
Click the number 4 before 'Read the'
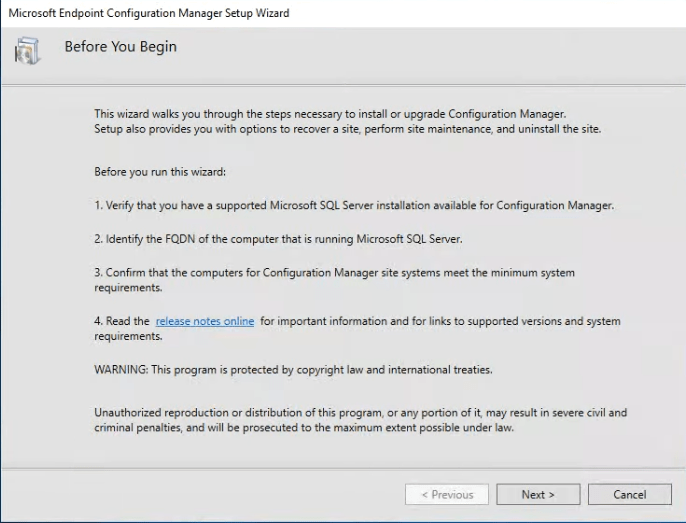(x=98, y=321)
